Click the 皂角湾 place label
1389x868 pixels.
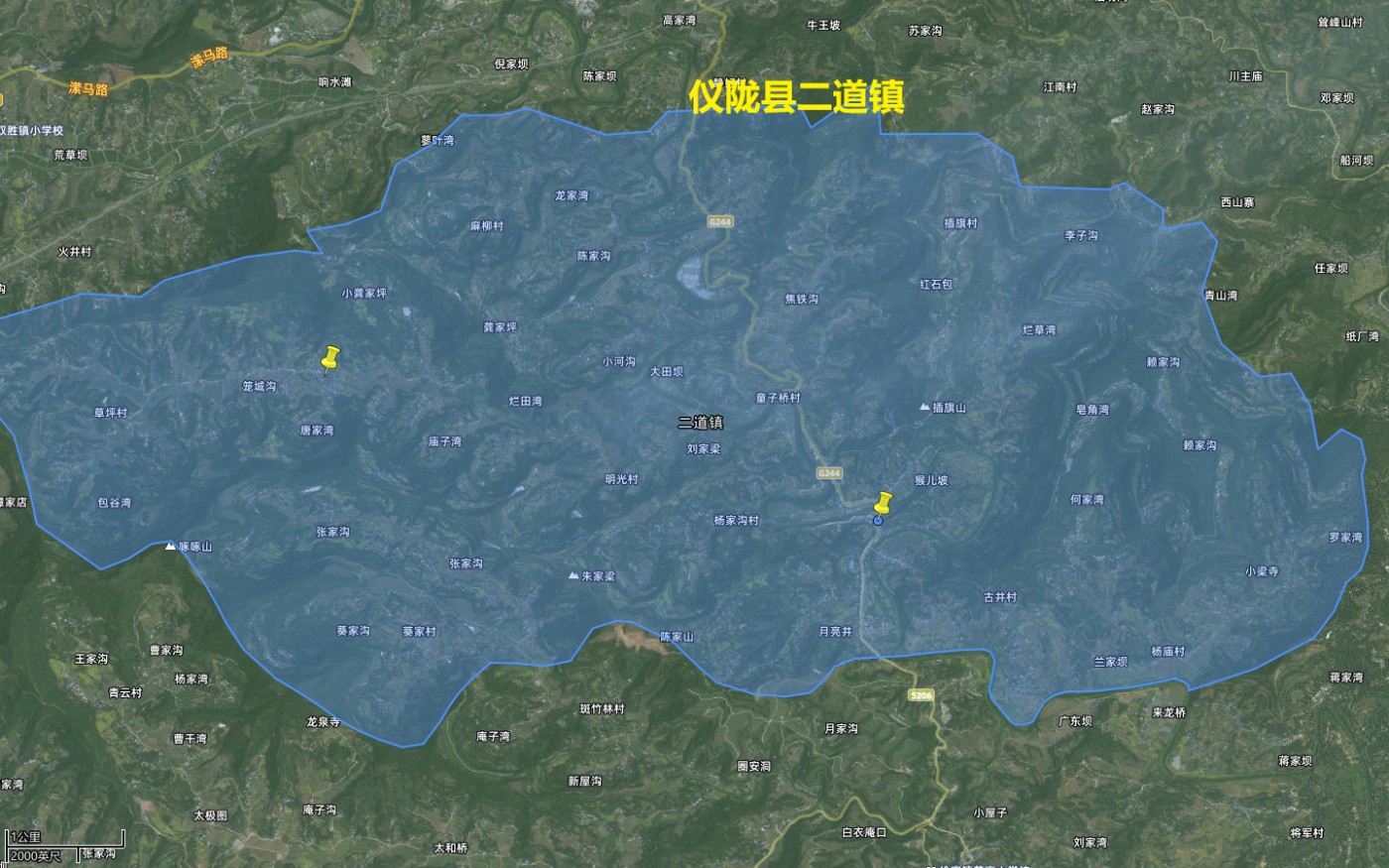pyautogui.click(x=1092, y=410)
